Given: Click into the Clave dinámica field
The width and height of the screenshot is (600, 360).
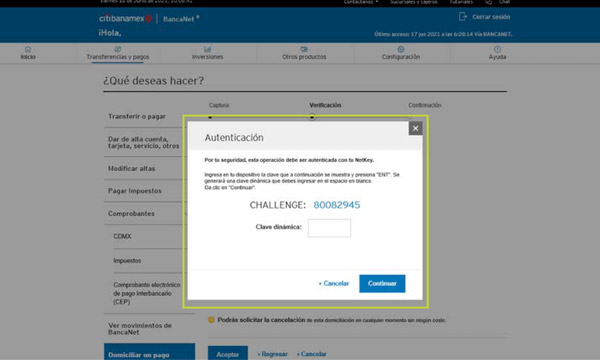Looking at the screenshot, I should pyautogui.click(x=329, y=228).
